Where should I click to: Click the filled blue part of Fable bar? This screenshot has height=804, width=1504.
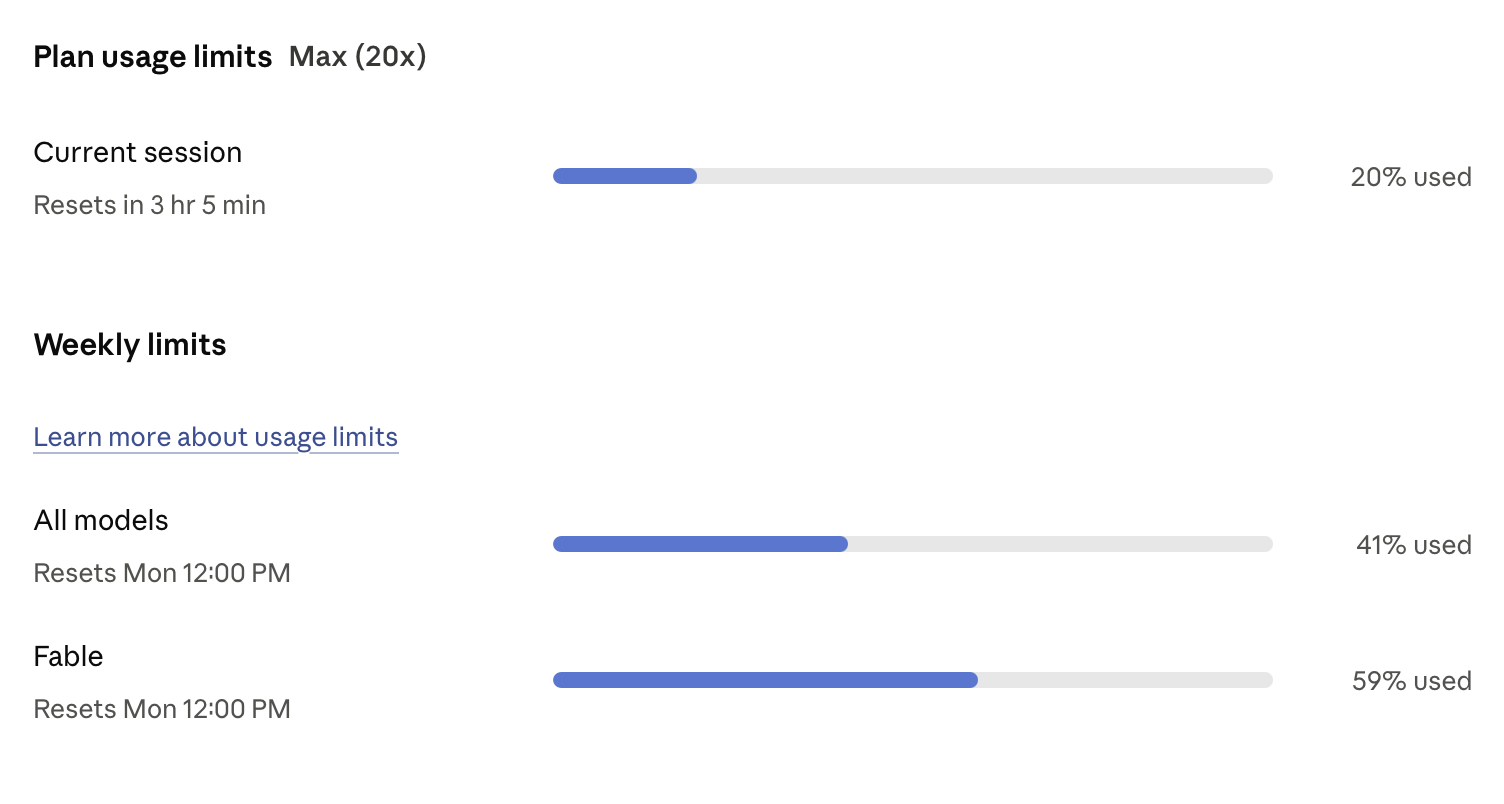click(x=765, y=680)
